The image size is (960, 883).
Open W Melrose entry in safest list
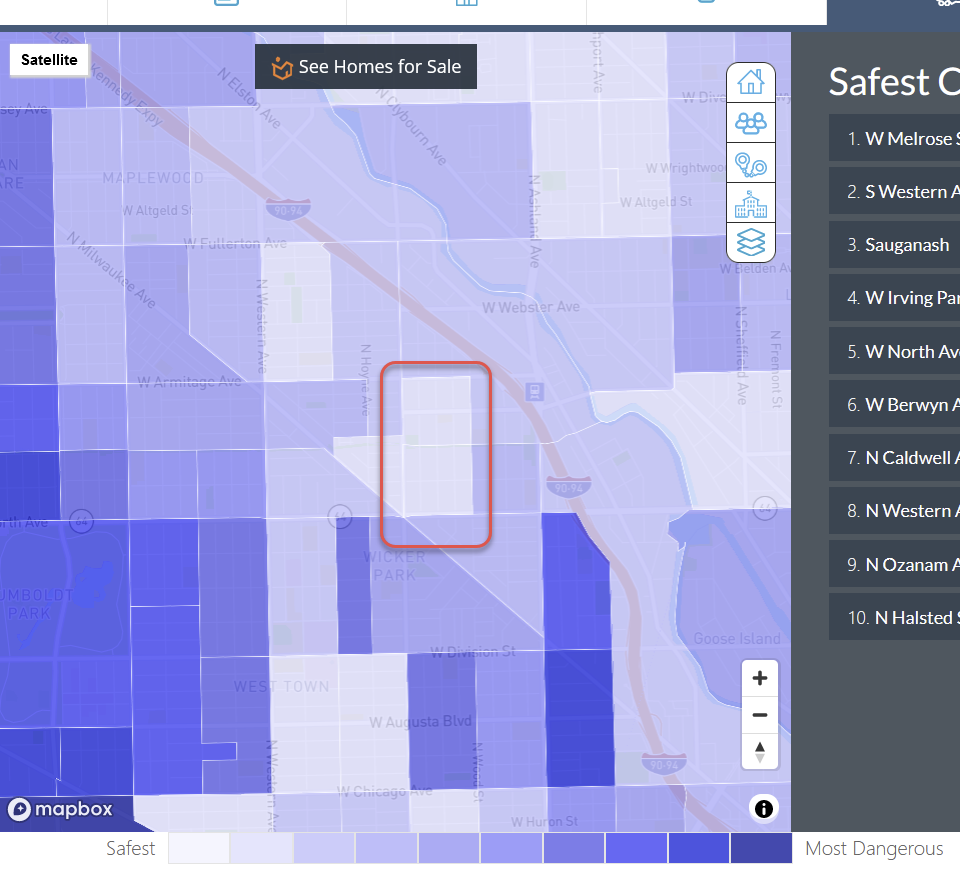(894, 138)
